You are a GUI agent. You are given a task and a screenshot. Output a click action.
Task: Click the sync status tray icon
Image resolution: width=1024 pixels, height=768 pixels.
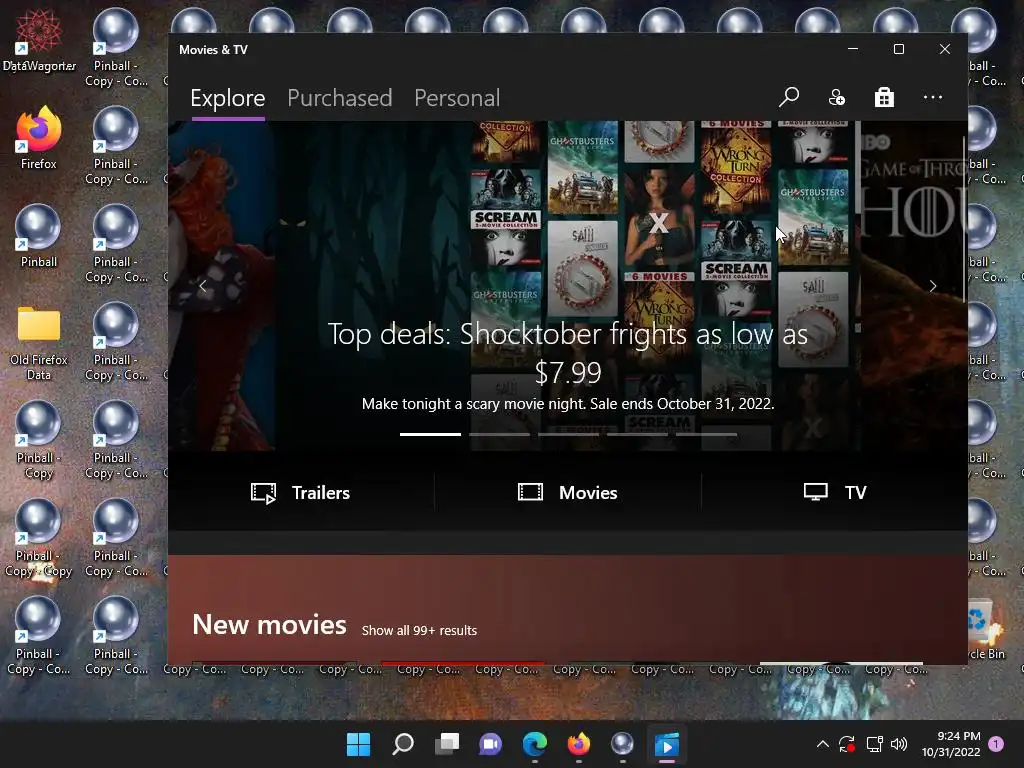pos(847,744)
